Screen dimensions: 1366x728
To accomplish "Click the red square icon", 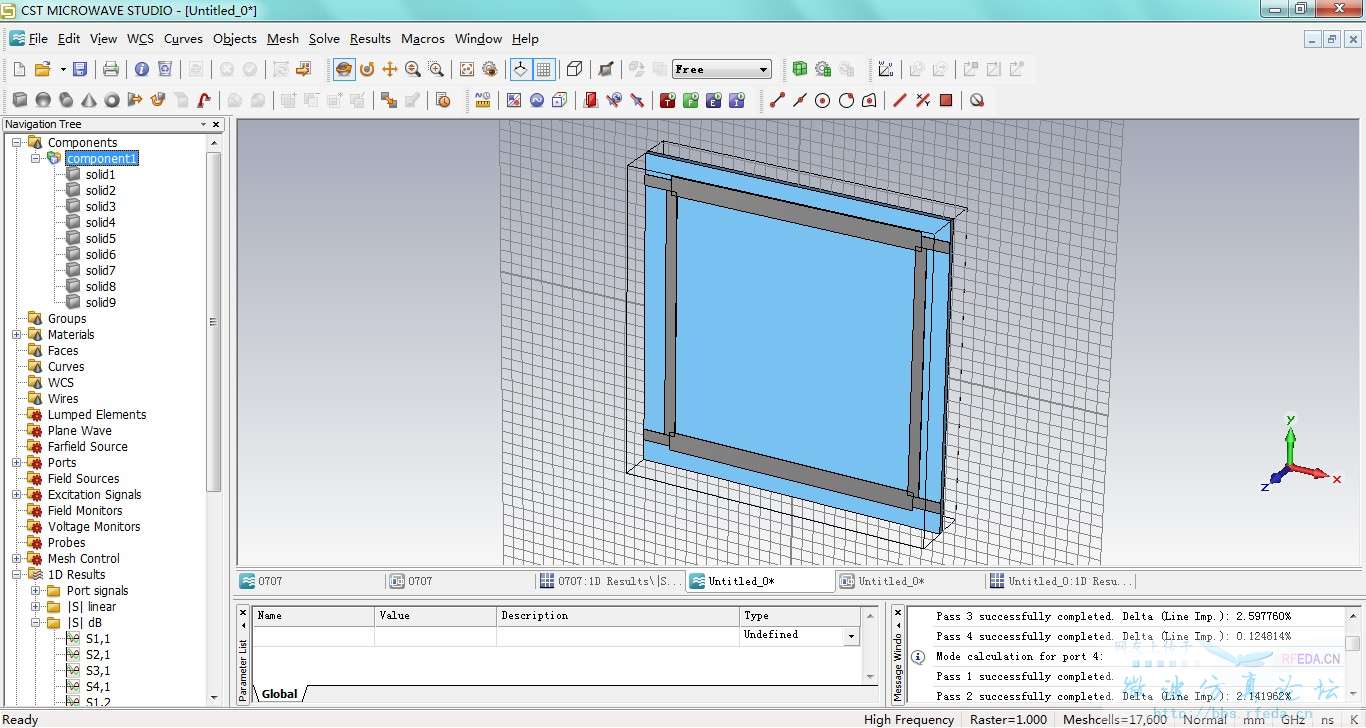I will click(946, 100).
